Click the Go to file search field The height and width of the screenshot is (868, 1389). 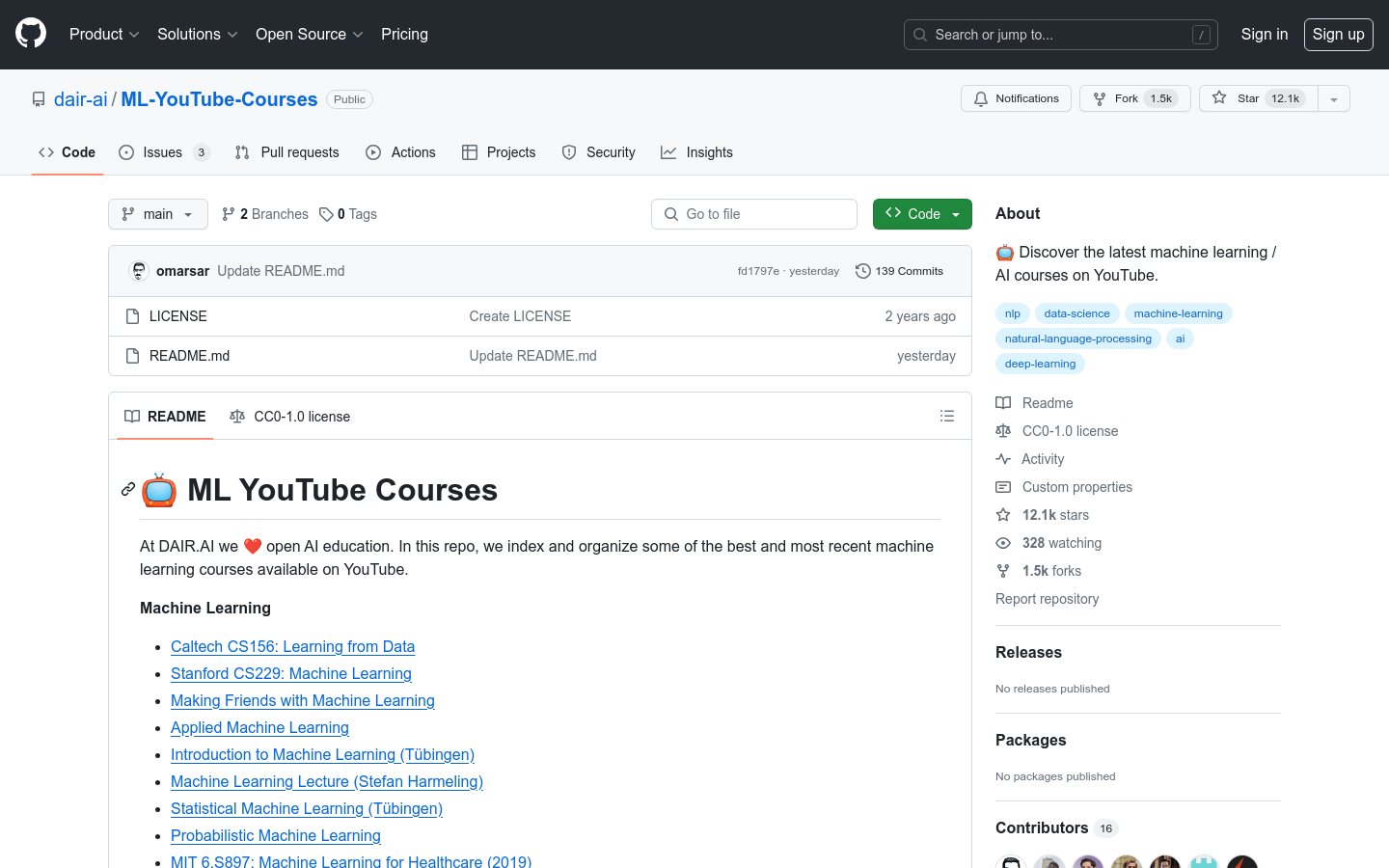[754, 214]
